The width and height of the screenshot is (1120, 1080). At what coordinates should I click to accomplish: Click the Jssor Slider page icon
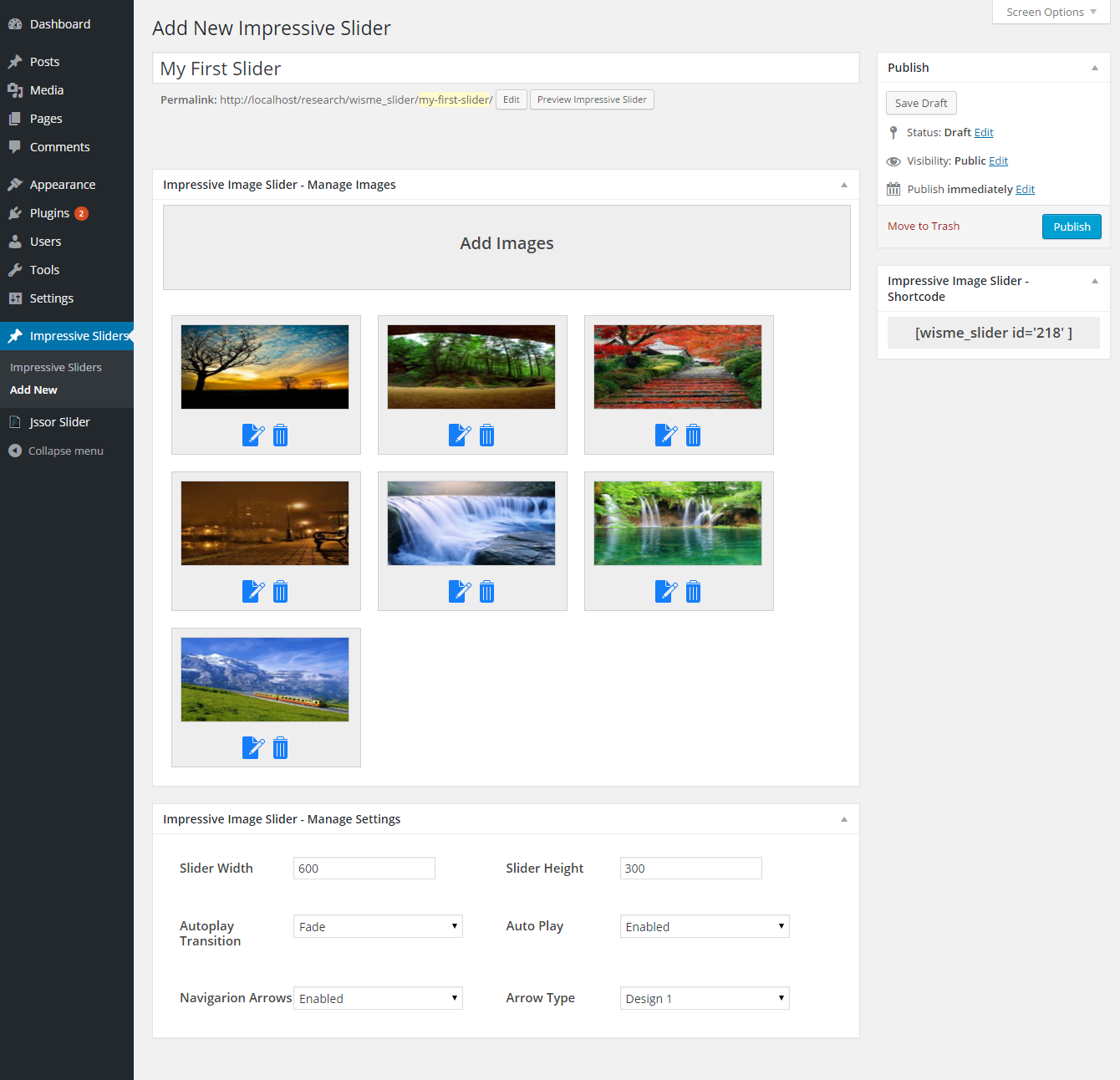(x=15, y=422)
